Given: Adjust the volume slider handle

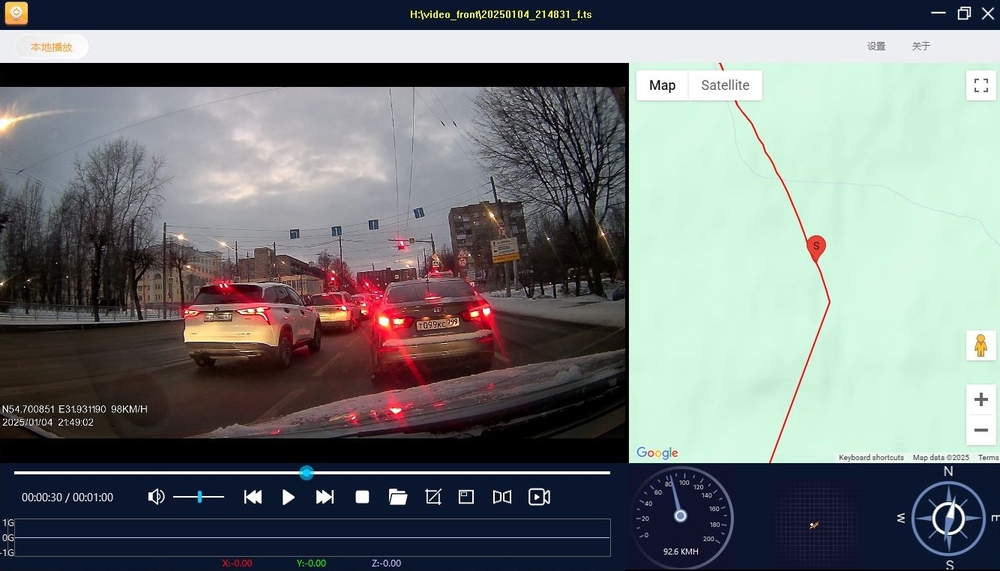Looking at the screenshot, I should coord(200,496).
